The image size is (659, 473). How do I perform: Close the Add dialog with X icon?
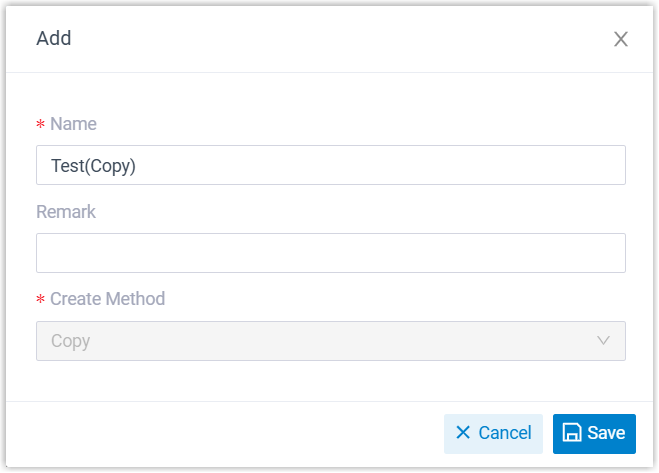(621, 39)
